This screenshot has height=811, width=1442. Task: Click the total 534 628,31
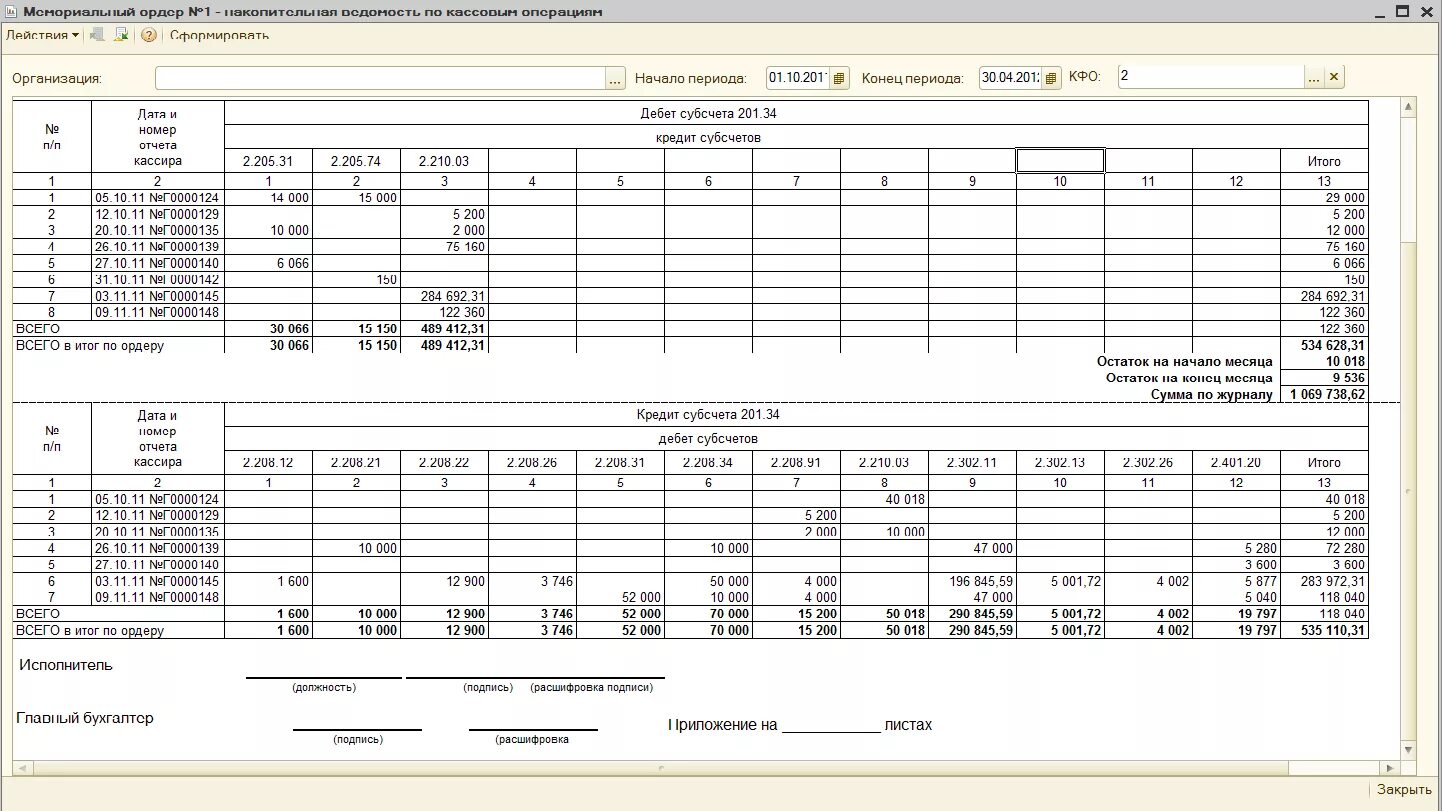pyautogui.click(x=1333, y=345)
